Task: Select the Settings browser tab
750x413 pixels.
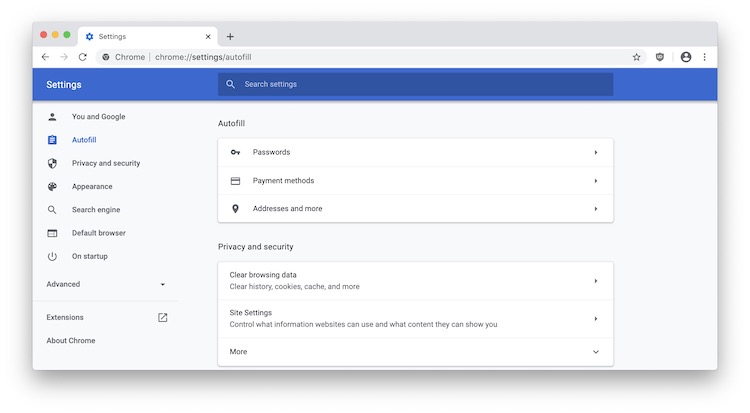Action: tap(148, 36)
